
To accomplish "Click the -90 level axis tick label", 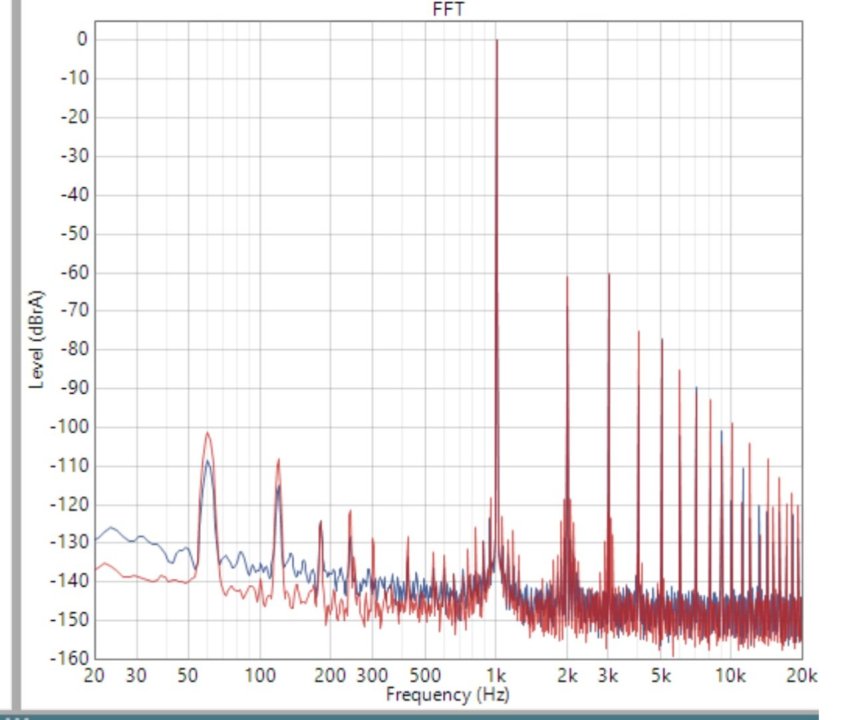I will coord(74,387).
